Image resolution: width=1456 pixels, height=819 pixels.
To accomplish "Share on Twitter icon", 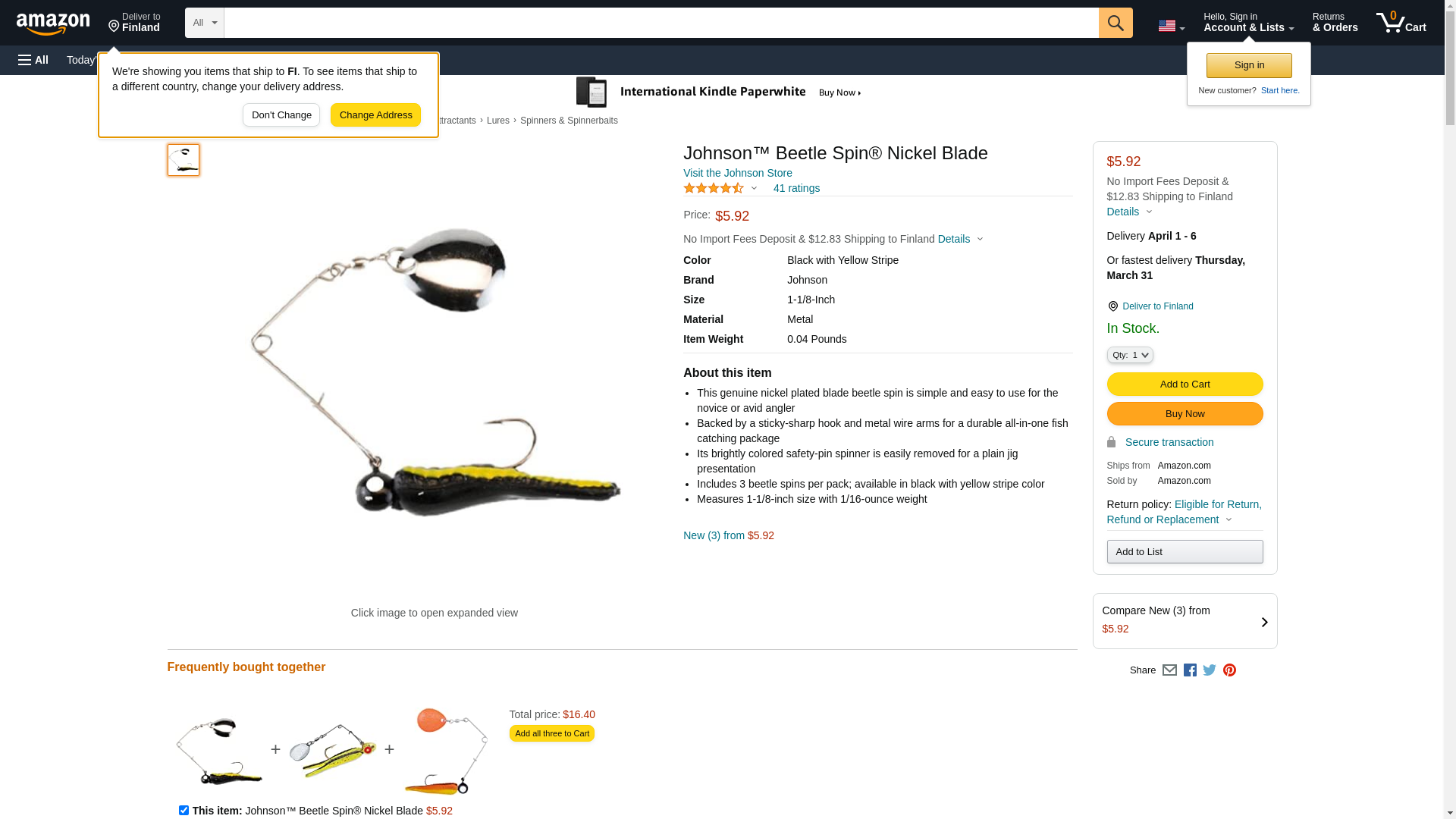I will [1210, 670].
